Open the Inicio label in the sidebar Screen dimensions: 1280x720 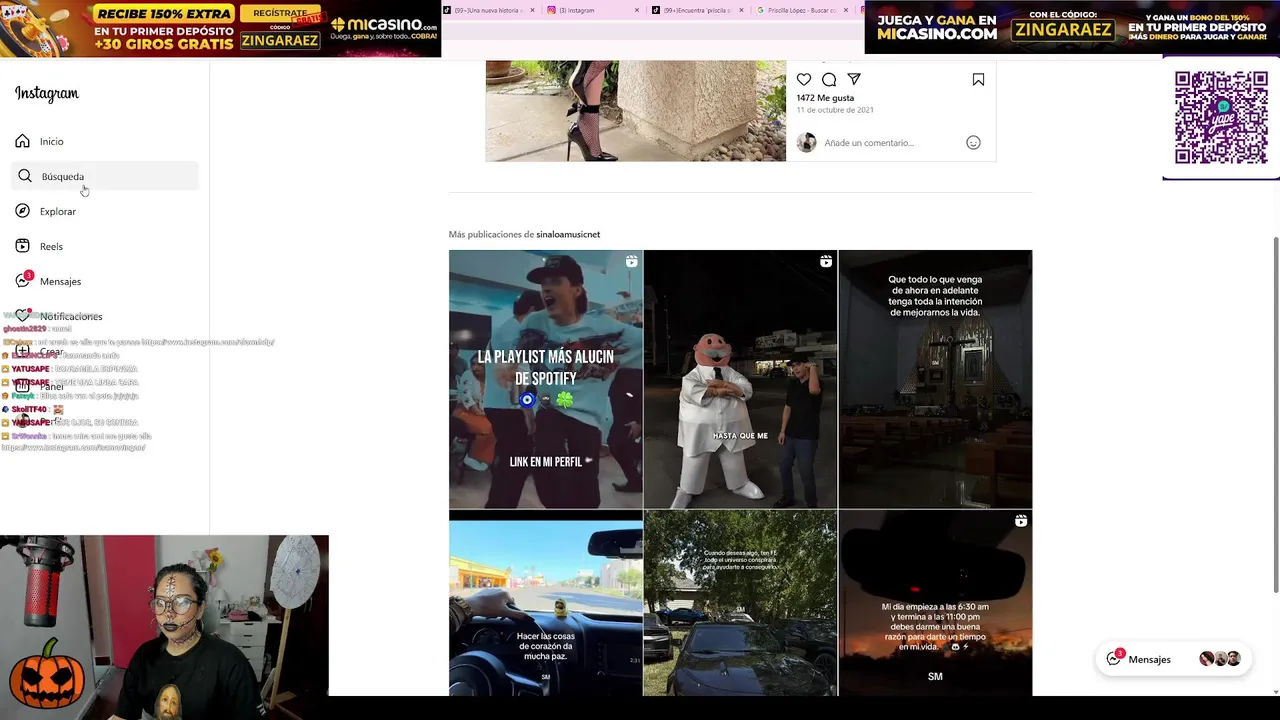pyautogui.click(x=52, y=142)
